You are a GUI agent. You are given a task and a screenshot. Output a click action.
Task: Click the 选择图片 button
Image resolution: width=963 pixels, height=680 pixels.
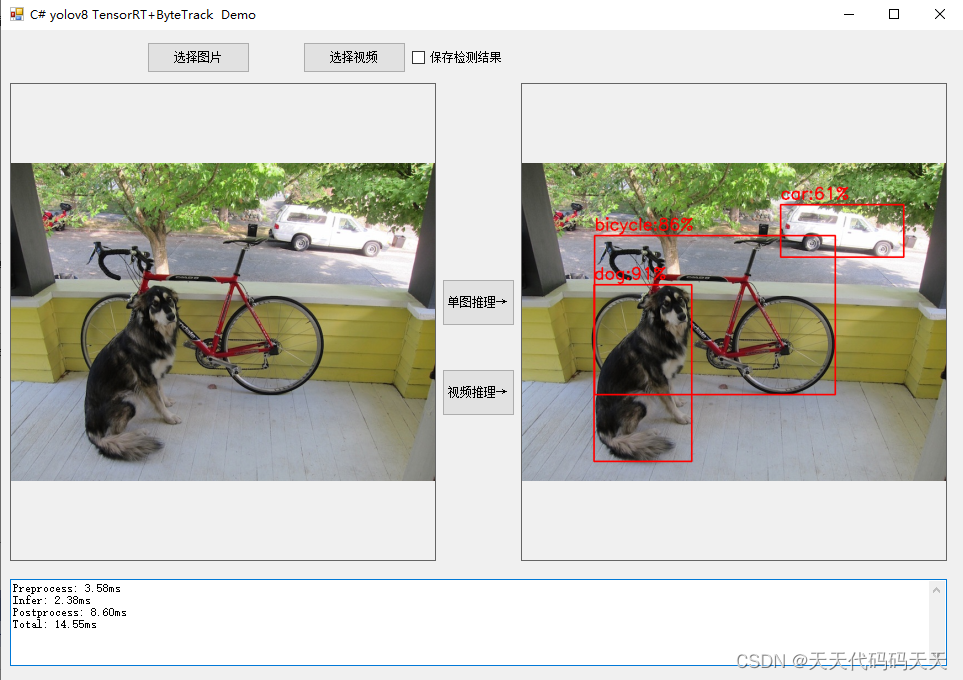tap(198, 57)
